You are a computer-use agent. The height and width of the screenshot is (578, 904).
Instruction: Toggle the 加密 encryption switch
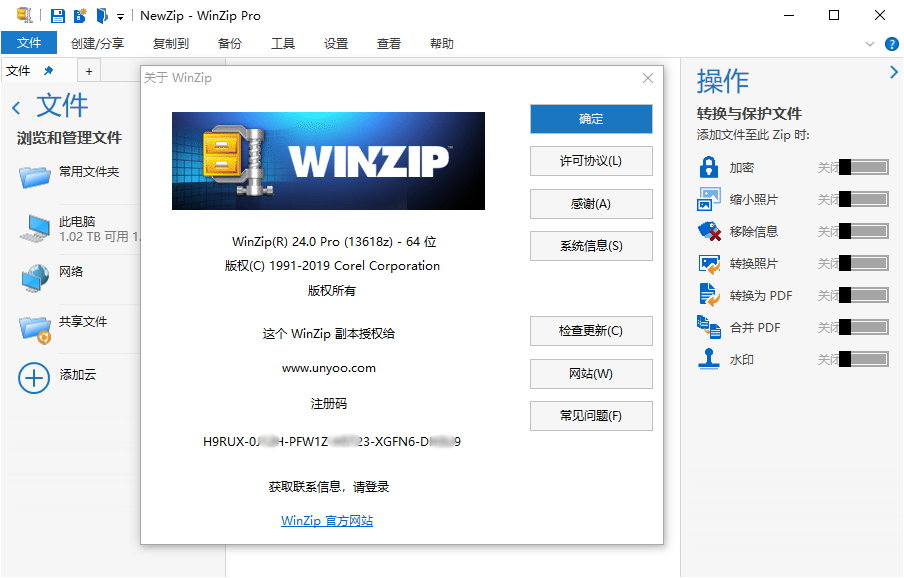[x=864, y=167]
